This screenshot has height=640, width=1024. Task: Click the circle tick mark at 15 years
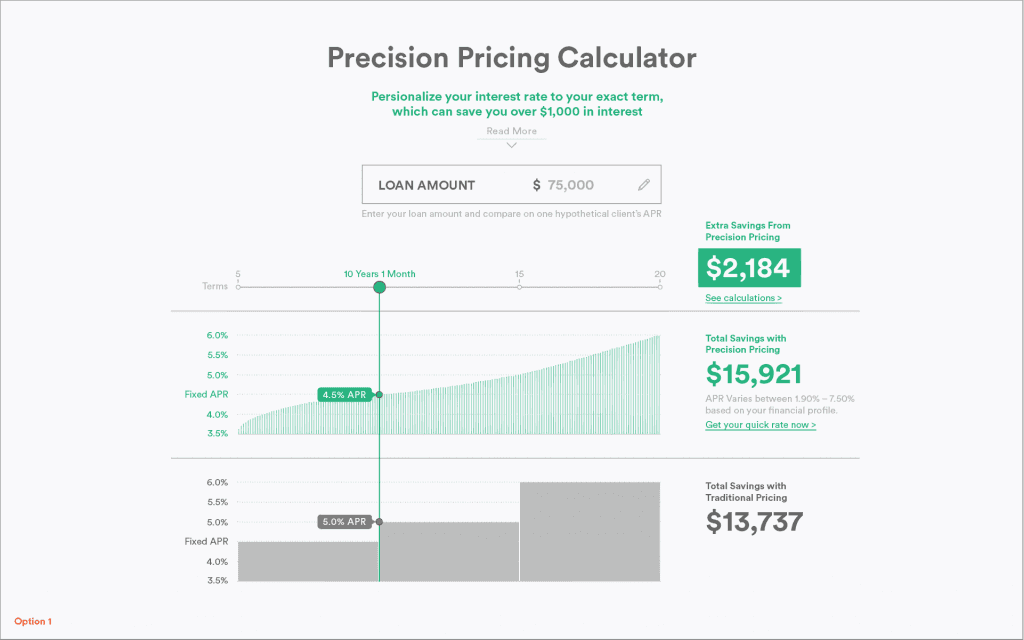click(x=519, y=286)
